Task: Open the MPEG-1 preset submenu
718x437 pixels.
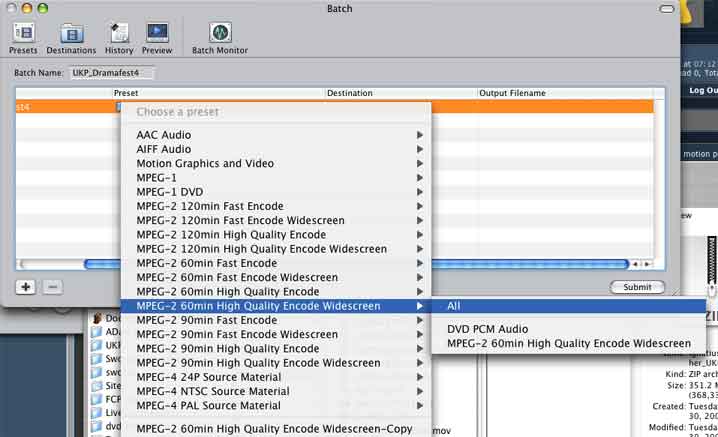Action: coord(276,178)
